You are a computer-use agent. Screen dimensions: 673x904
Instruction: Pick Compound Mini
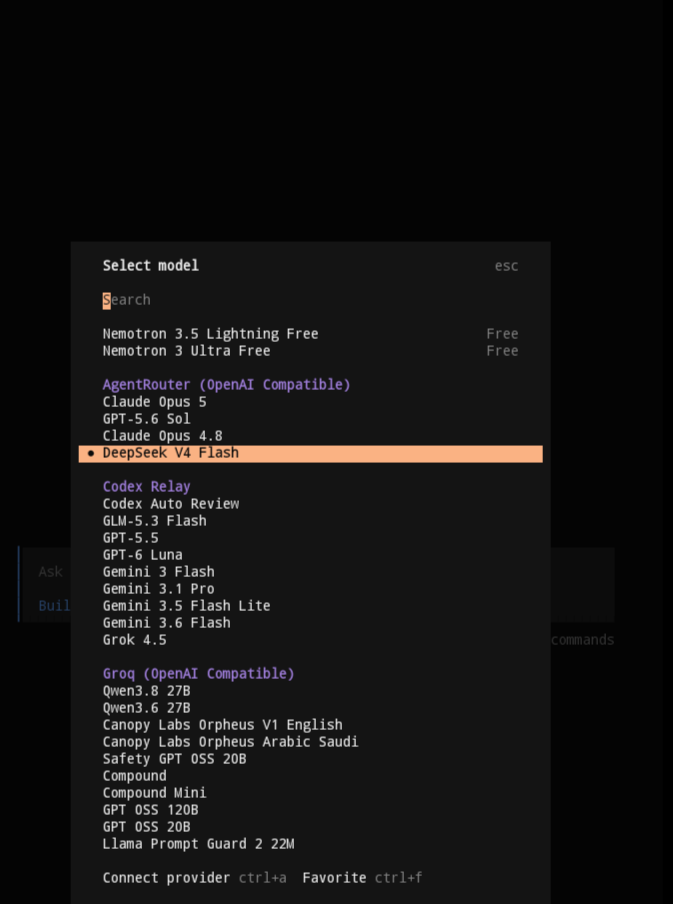[x=310, y=793]
